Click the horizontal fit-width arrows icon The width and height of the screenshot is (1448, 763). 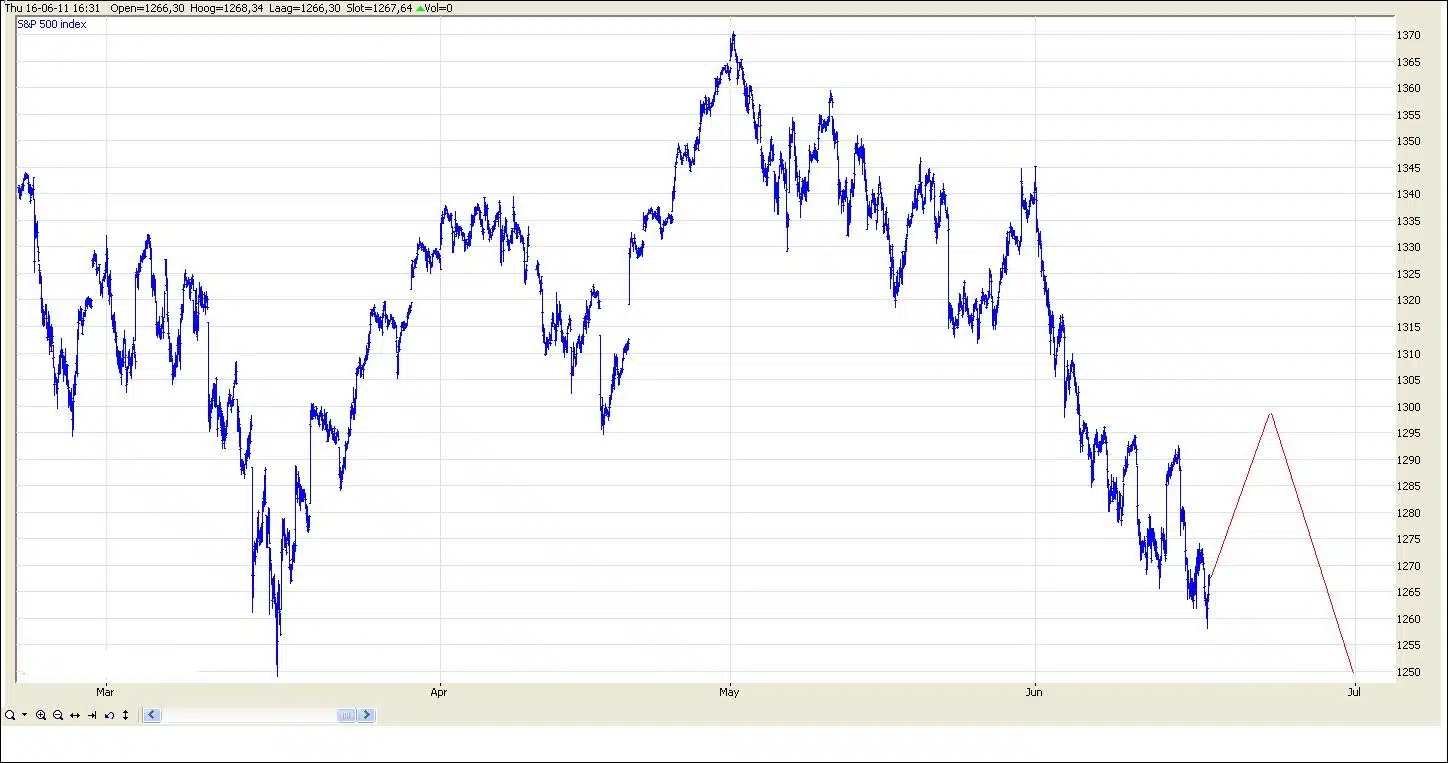pos(75,715)
